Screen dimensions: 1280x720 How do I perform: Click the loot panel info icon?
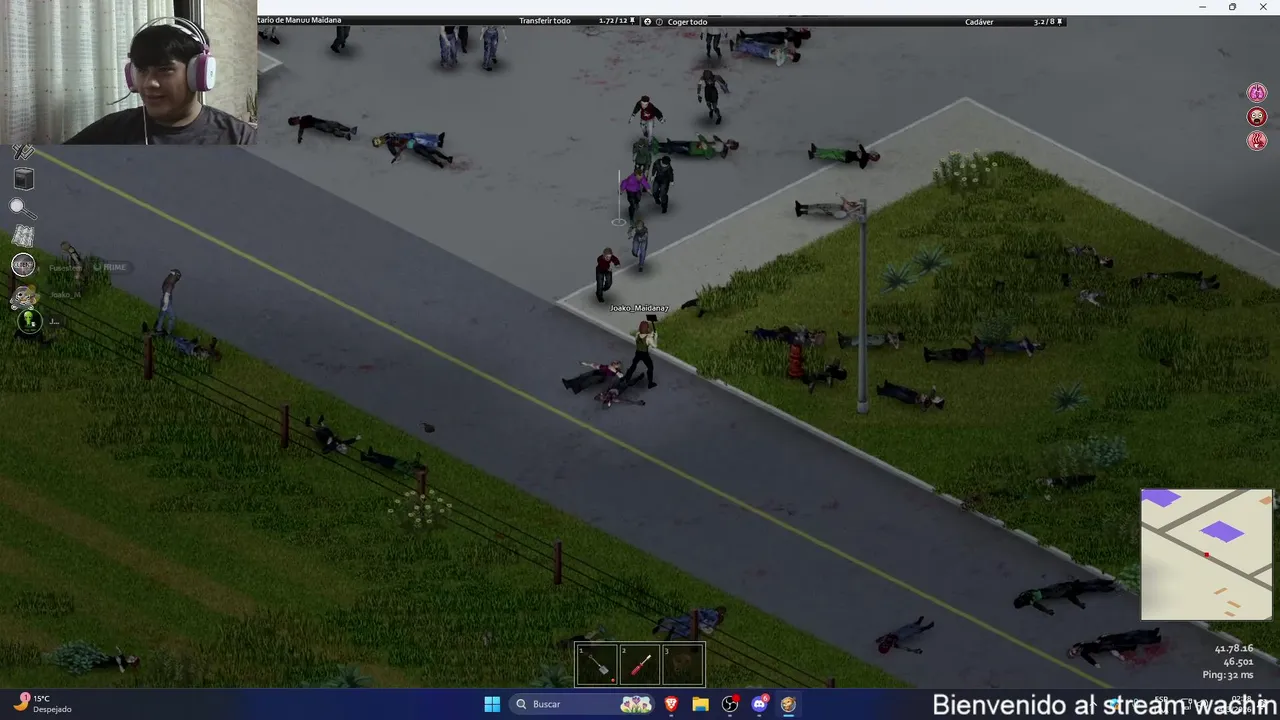[660, 21]
